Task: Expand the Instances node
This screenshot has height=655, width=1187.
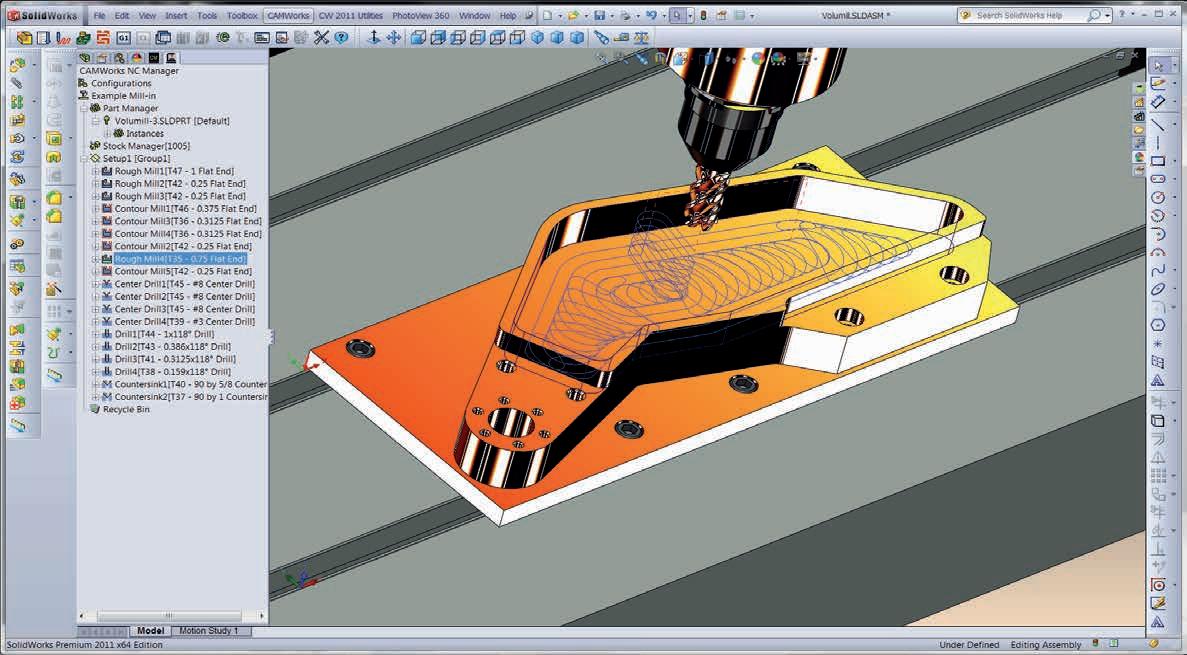Action: tap(107, 133)
